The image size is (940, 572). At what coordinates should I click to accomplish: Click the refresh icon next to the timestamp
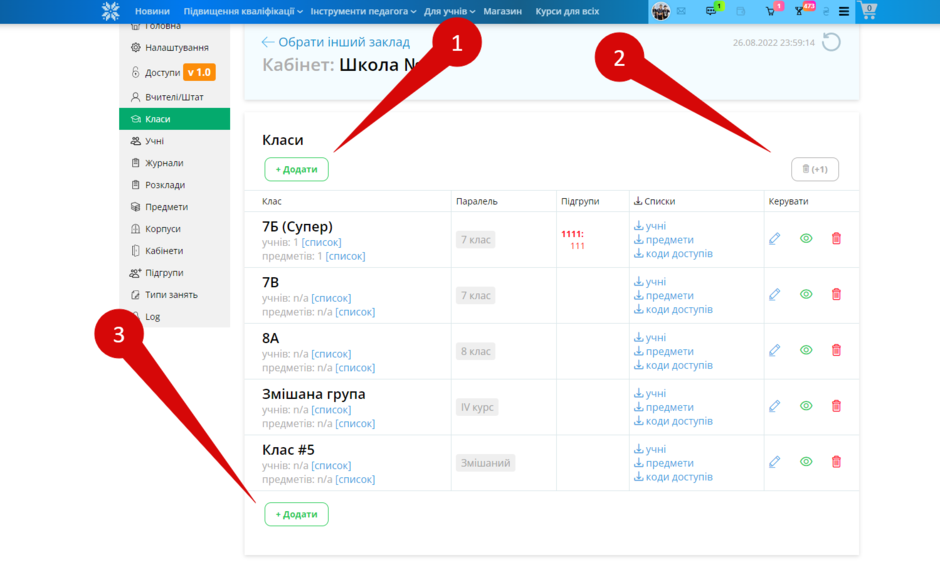point(831,42)
